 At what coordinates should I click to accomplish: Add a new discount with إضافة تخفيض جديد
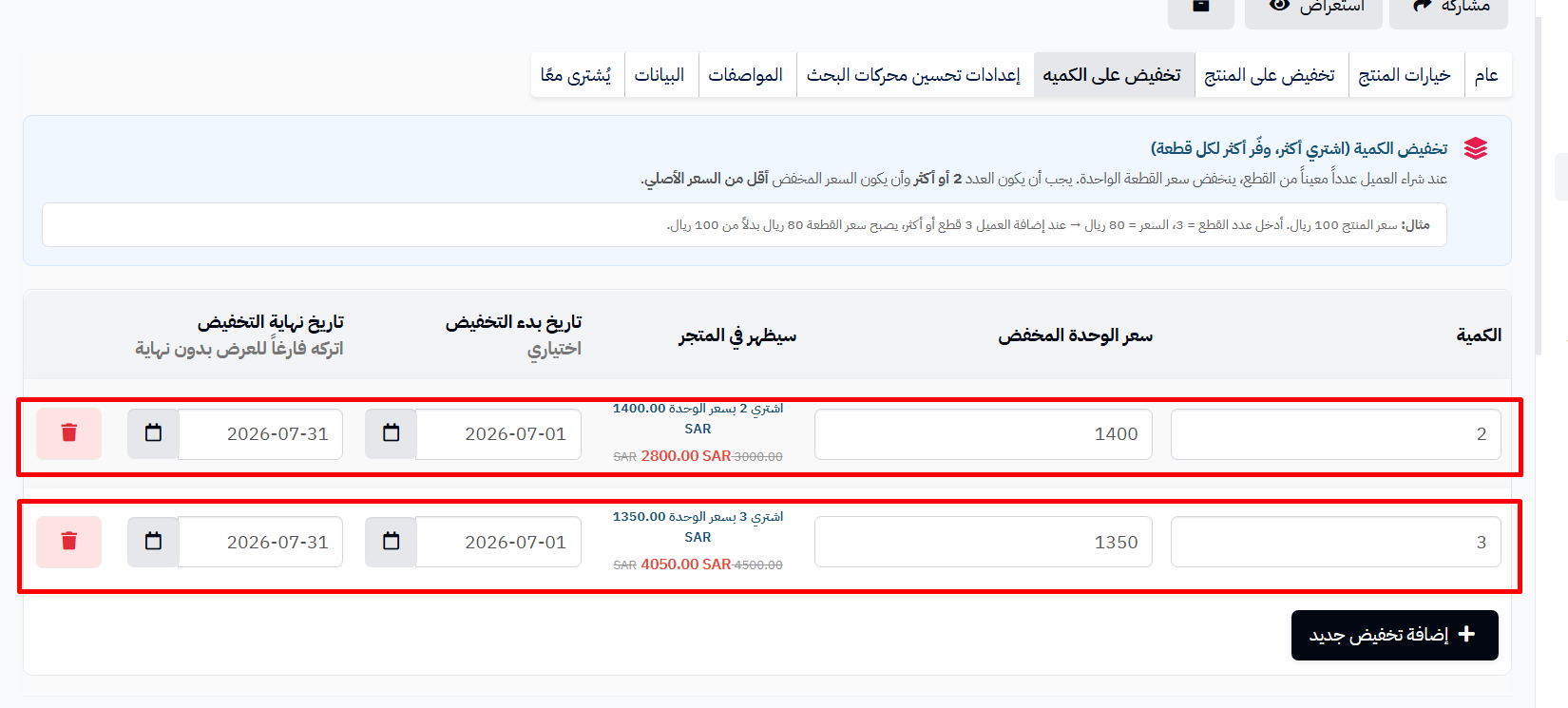[x=1394, y=635]
